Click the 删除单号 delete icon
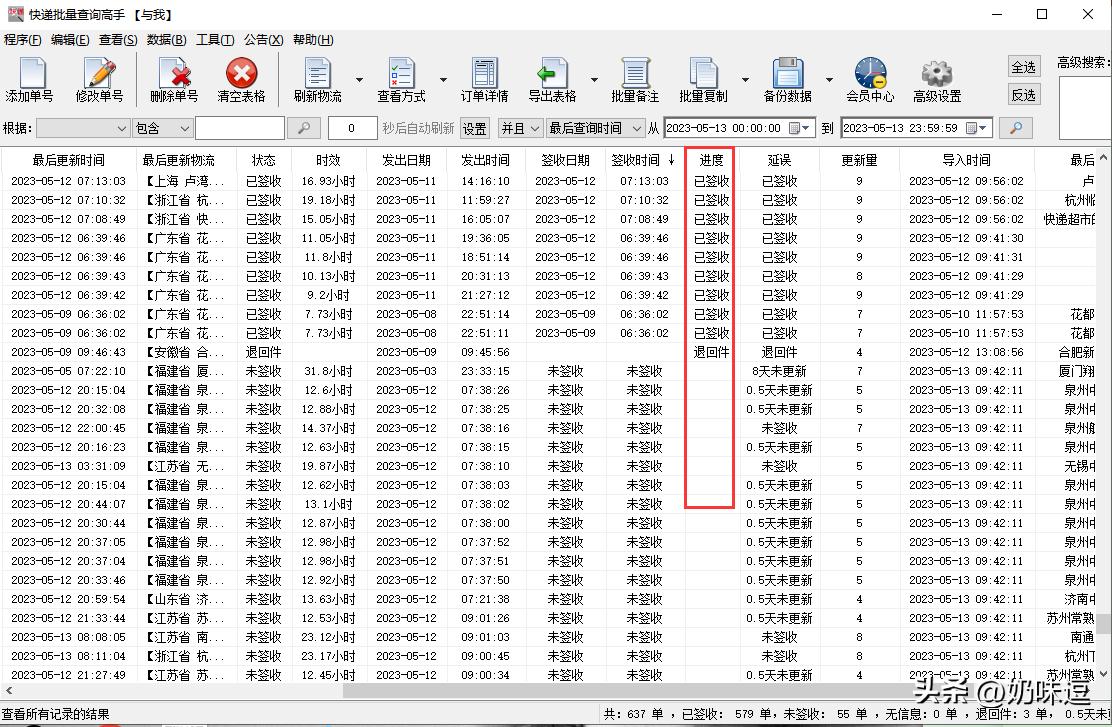Screen dimensions: 1112x727 point(172,79)
